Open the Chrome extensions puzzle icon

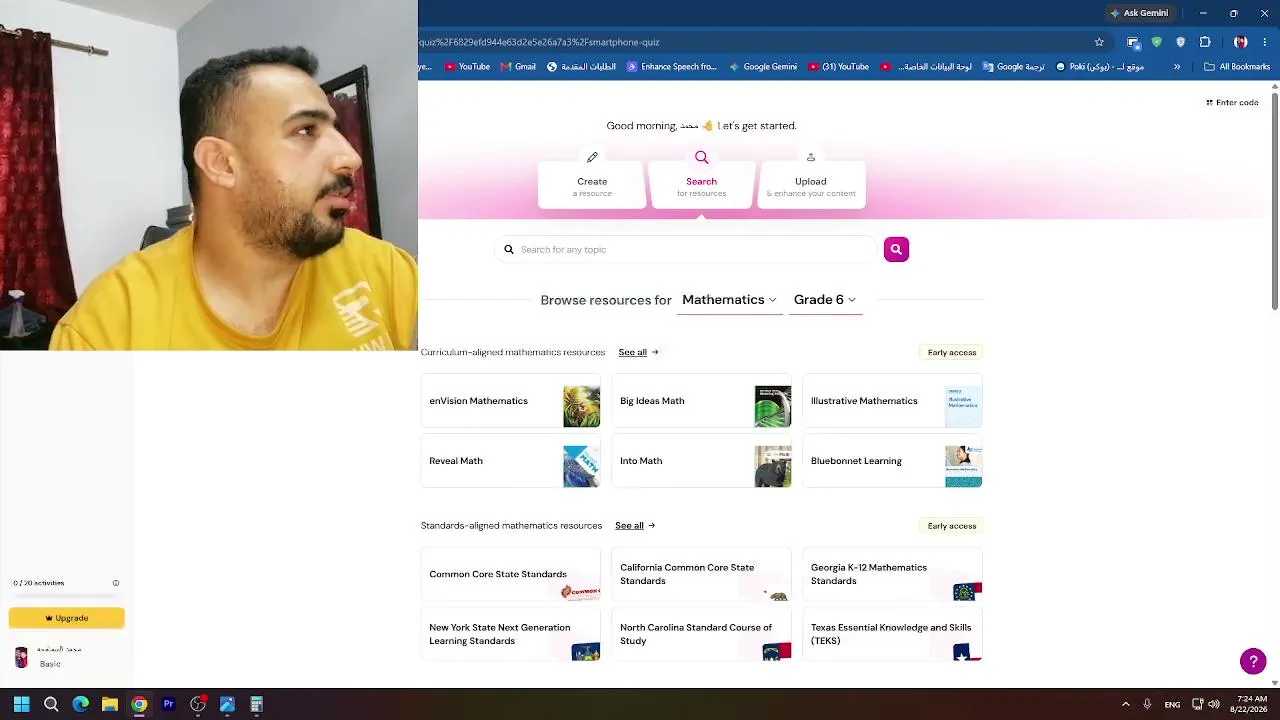[x=1205, y=42]
